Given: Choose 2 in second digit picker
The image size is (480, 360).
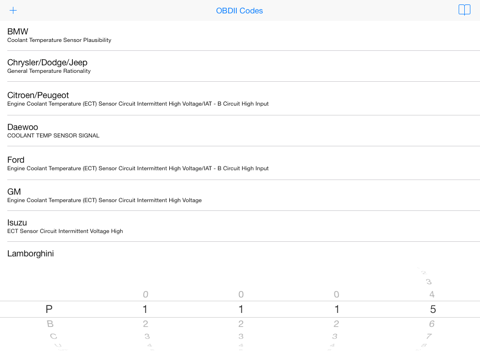Looking at the screenshot, I should pos(241,324).
